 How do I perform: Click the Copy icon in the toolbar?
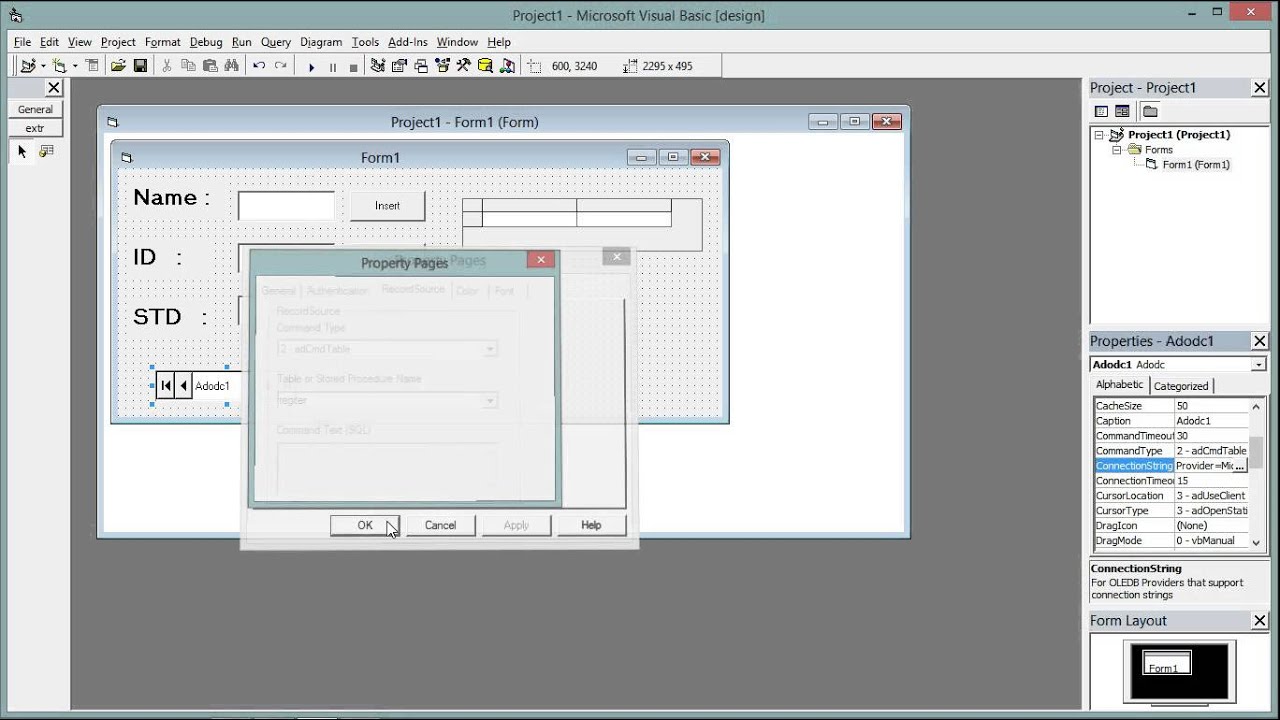coord(188,66)
